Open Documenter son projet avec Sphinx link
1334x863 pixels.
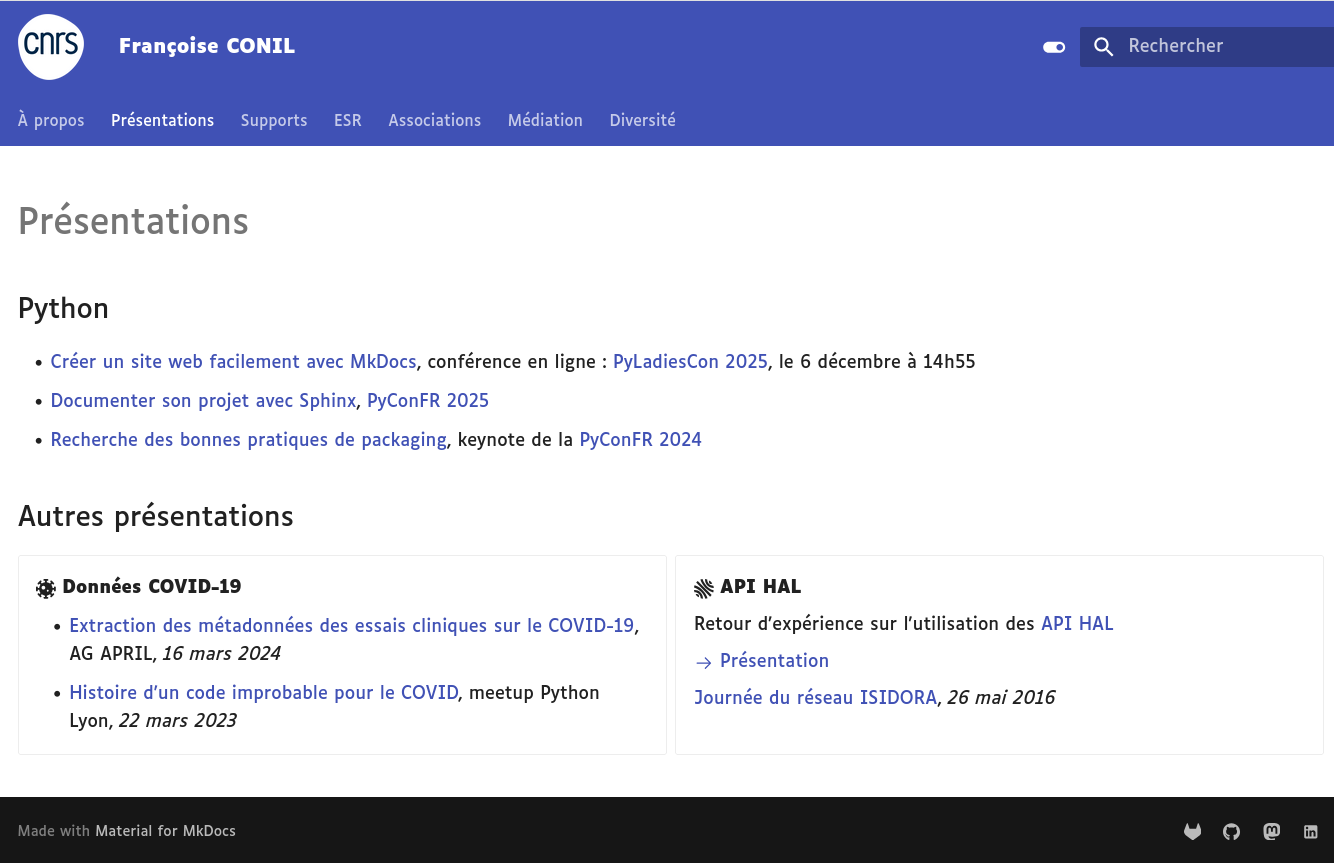click(x=203, y=401)
